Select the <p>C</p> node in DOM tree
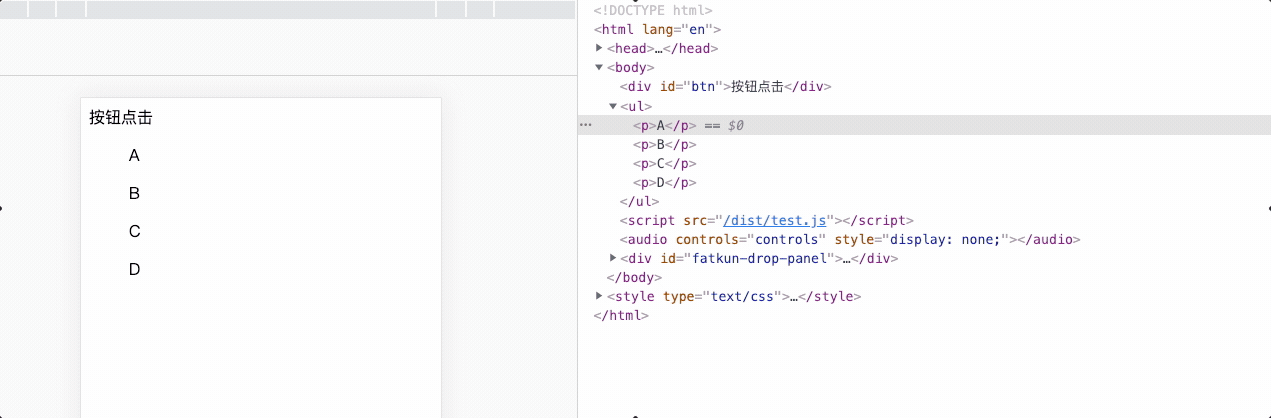Viewport: 1271px width, 418px height. pos(664,164)
